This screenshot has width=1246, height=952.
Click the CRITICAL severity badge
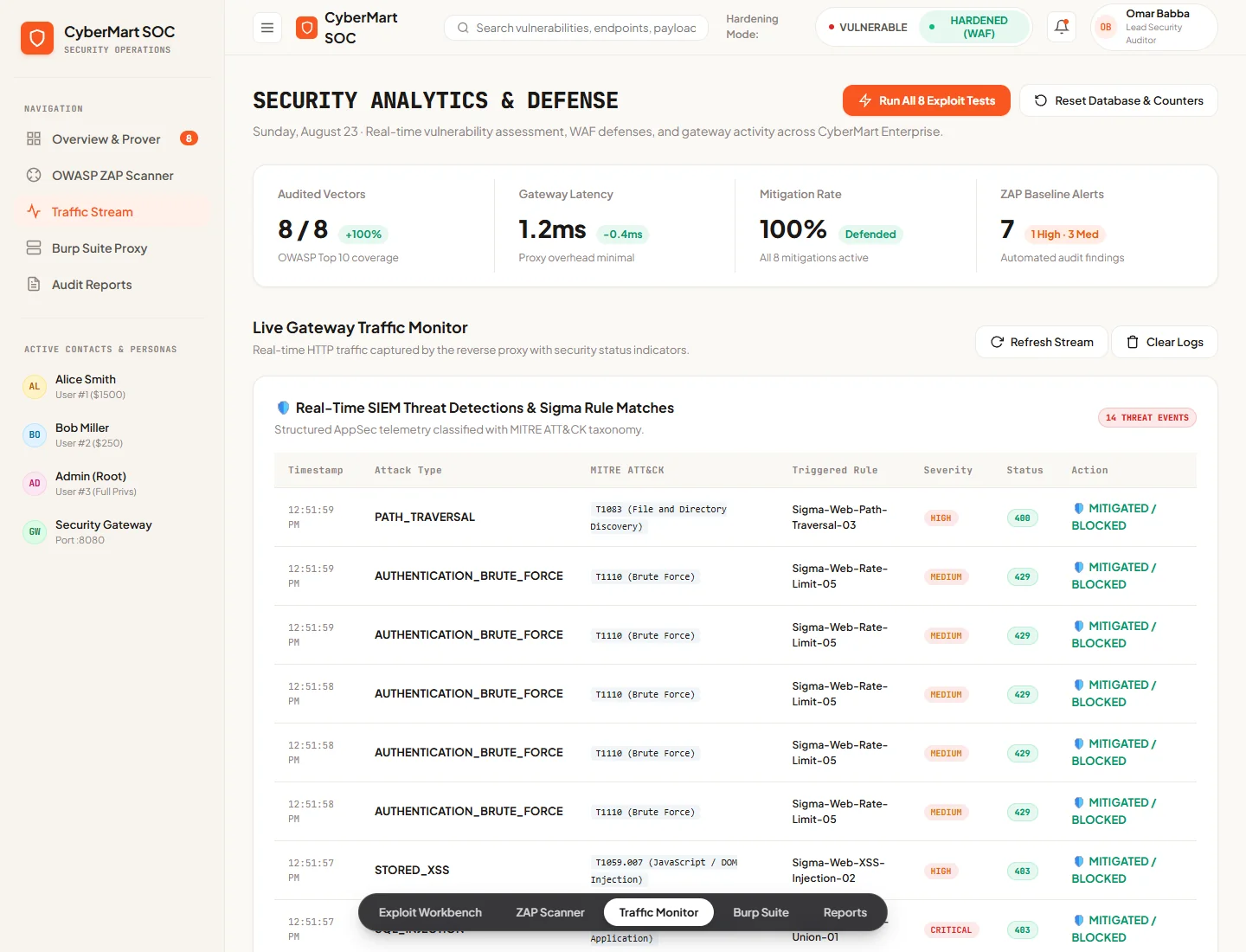click(951, 929)
